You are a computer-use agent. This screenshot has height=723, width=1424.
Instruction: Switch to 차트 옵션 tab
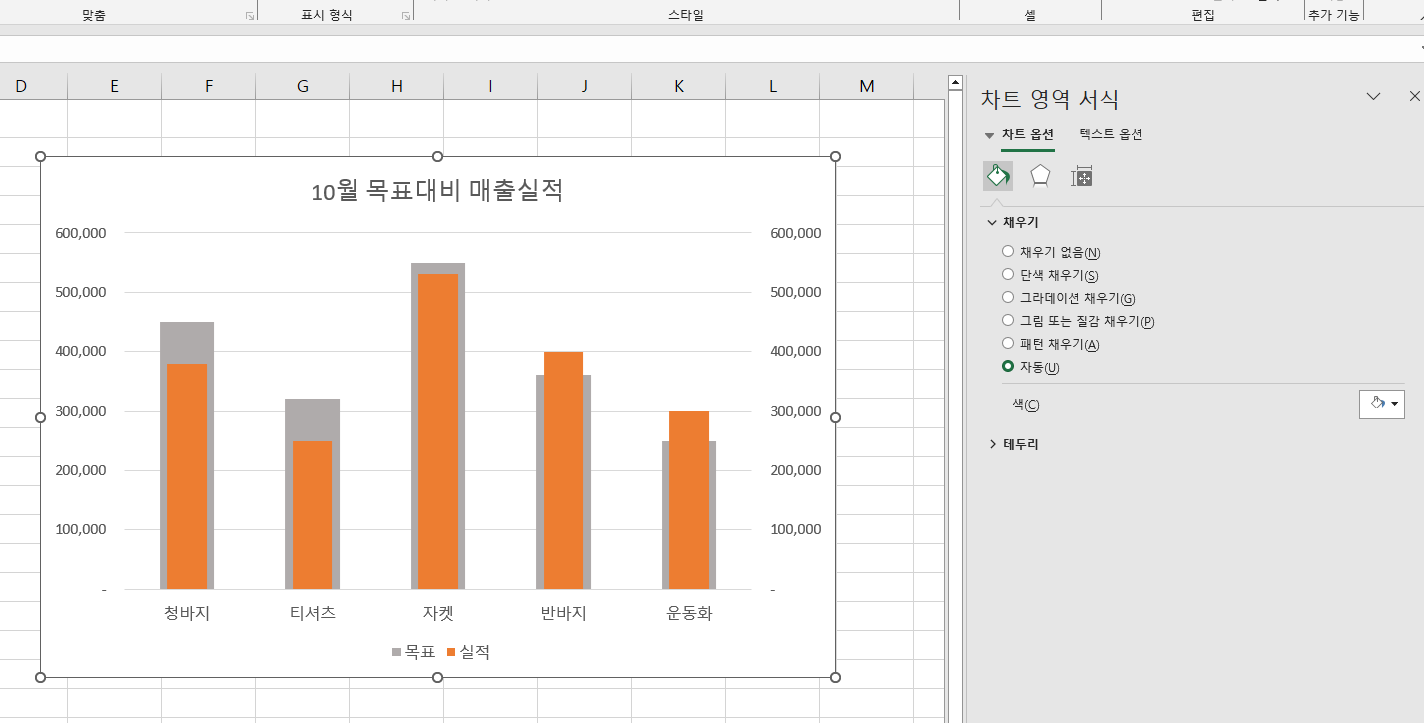tap(1028, 134)
